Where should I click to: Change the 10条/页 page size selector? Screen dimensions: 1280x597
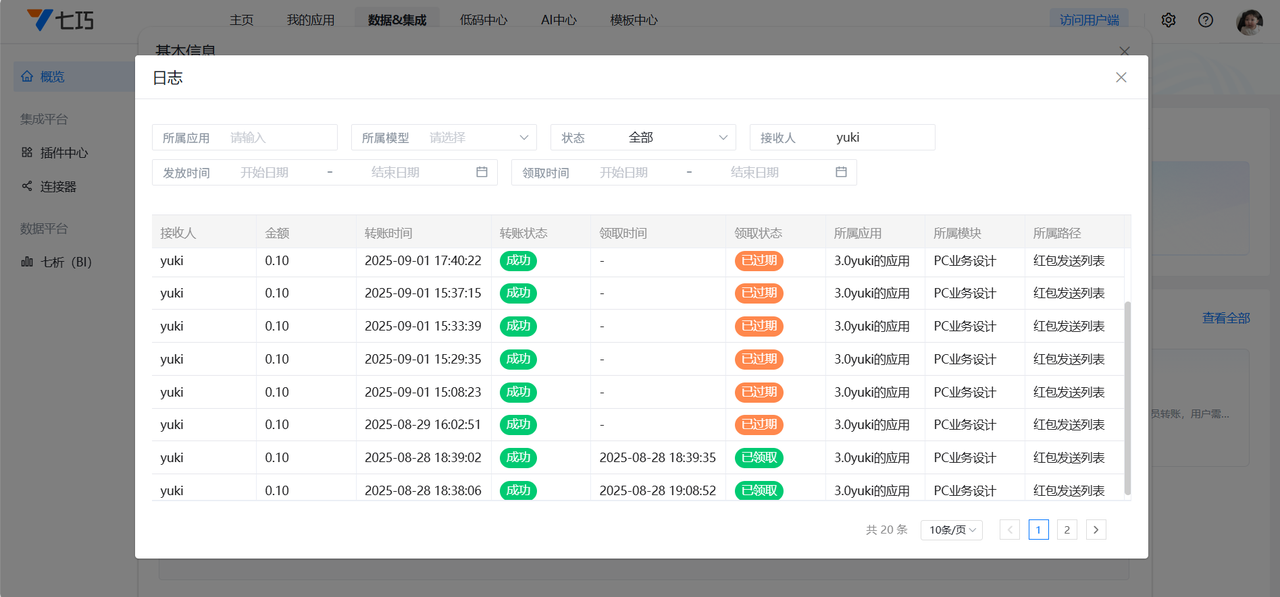951,530
